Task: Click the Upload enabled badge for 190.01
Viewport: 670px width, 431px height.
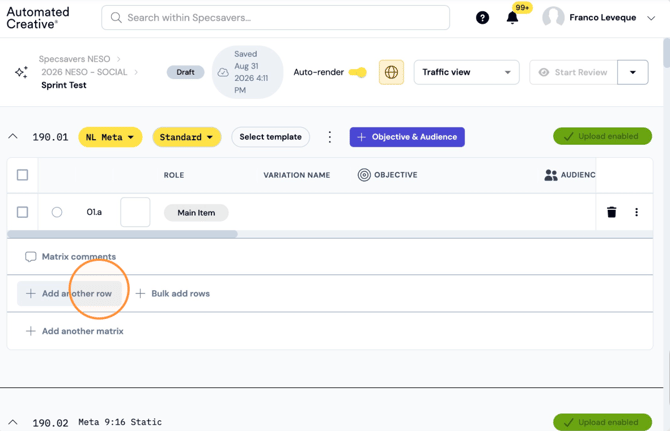Action: (x=602, y=136)
